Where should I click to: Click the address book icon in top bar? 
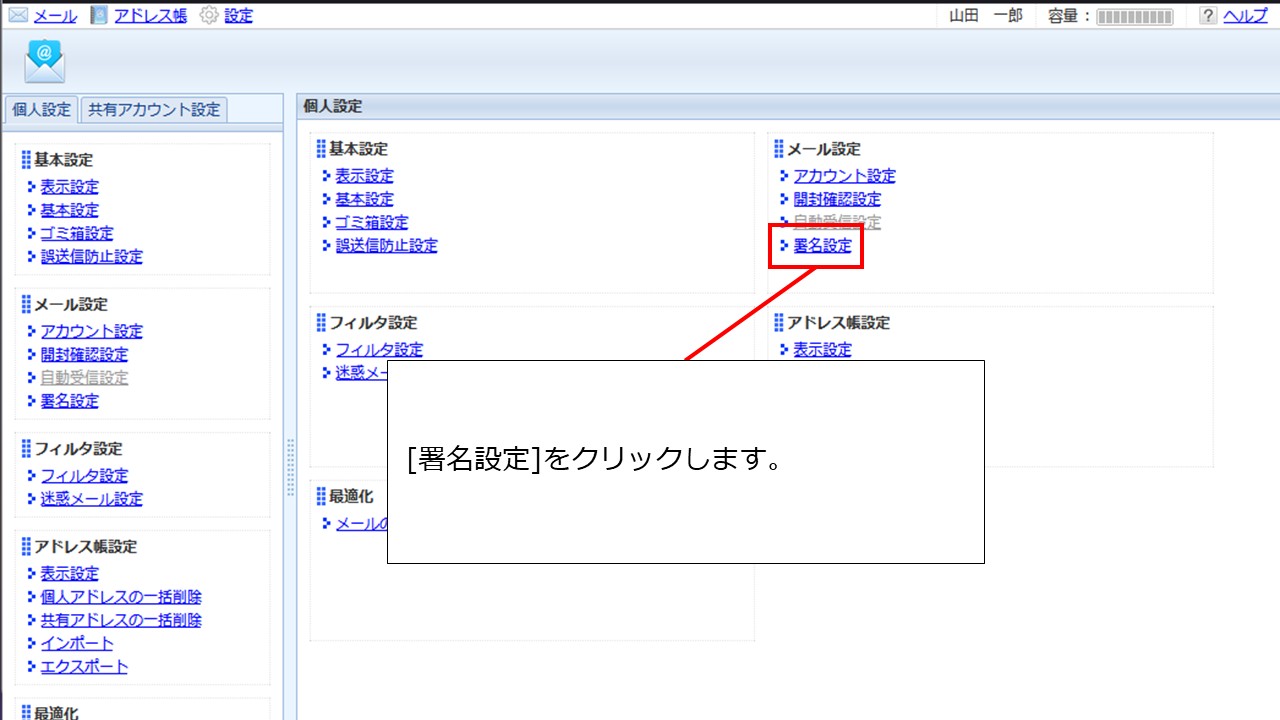click(x=99, y=16)
